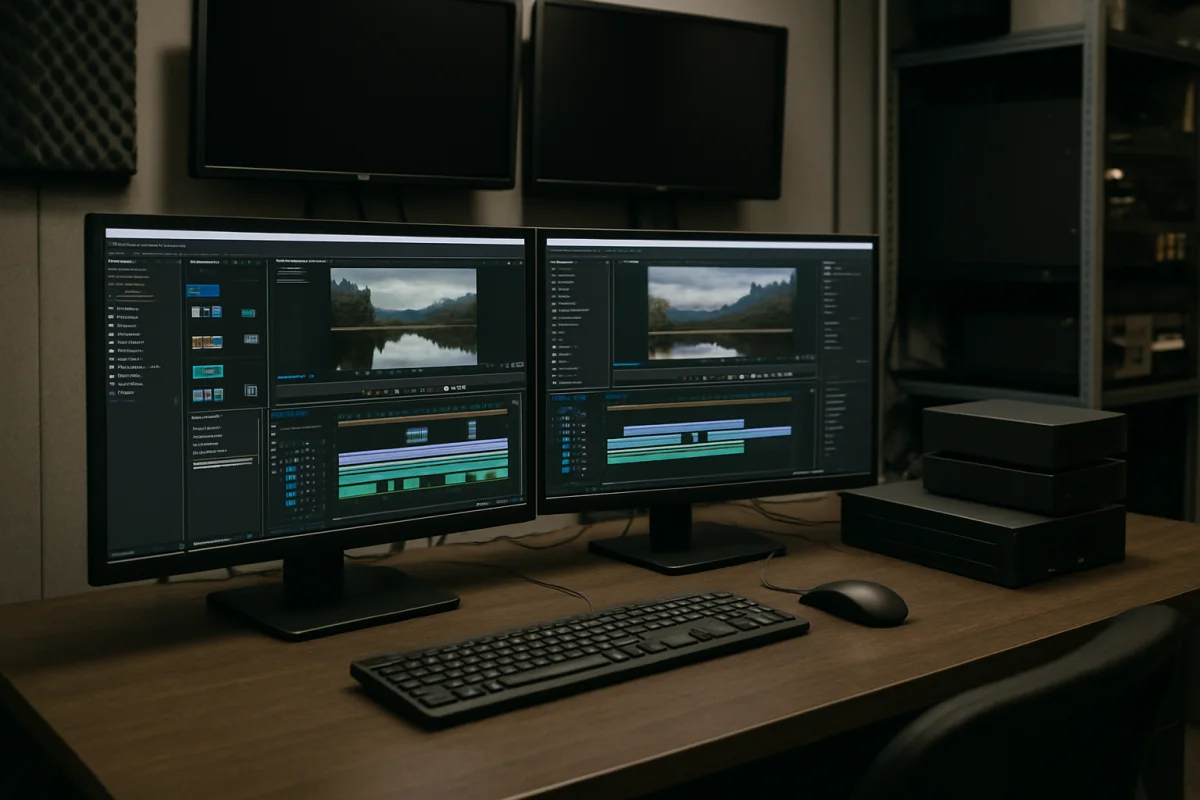Select the wider striped clip above purple track, left monitor
The height and width of the screenshot is (800, 1200).
tap(417, 434)
